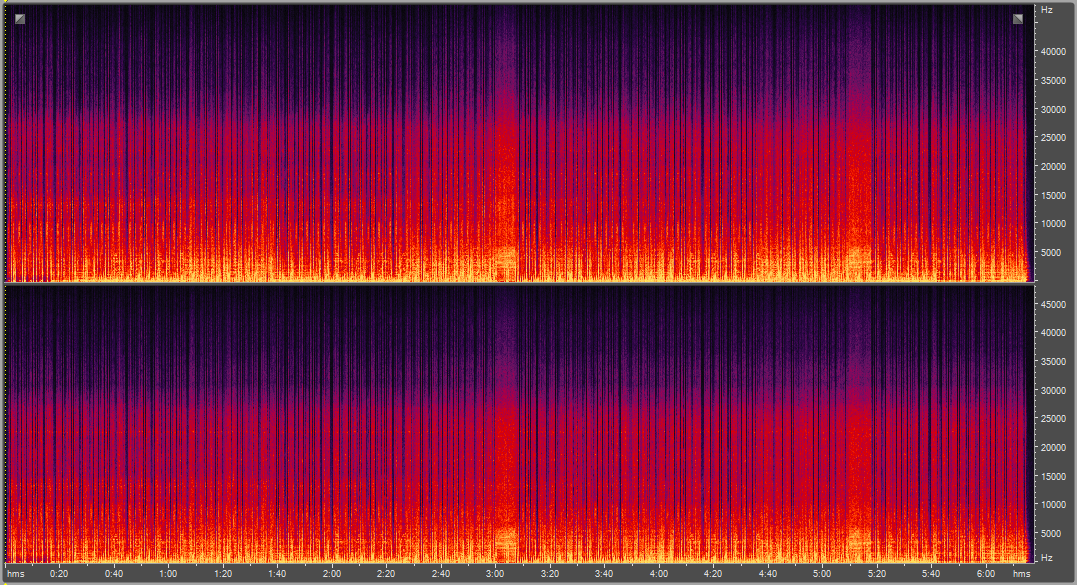Click '5000' on lower channel frequency scale
Viewport: 1077px width, 585px height.
coord(1051,533)
